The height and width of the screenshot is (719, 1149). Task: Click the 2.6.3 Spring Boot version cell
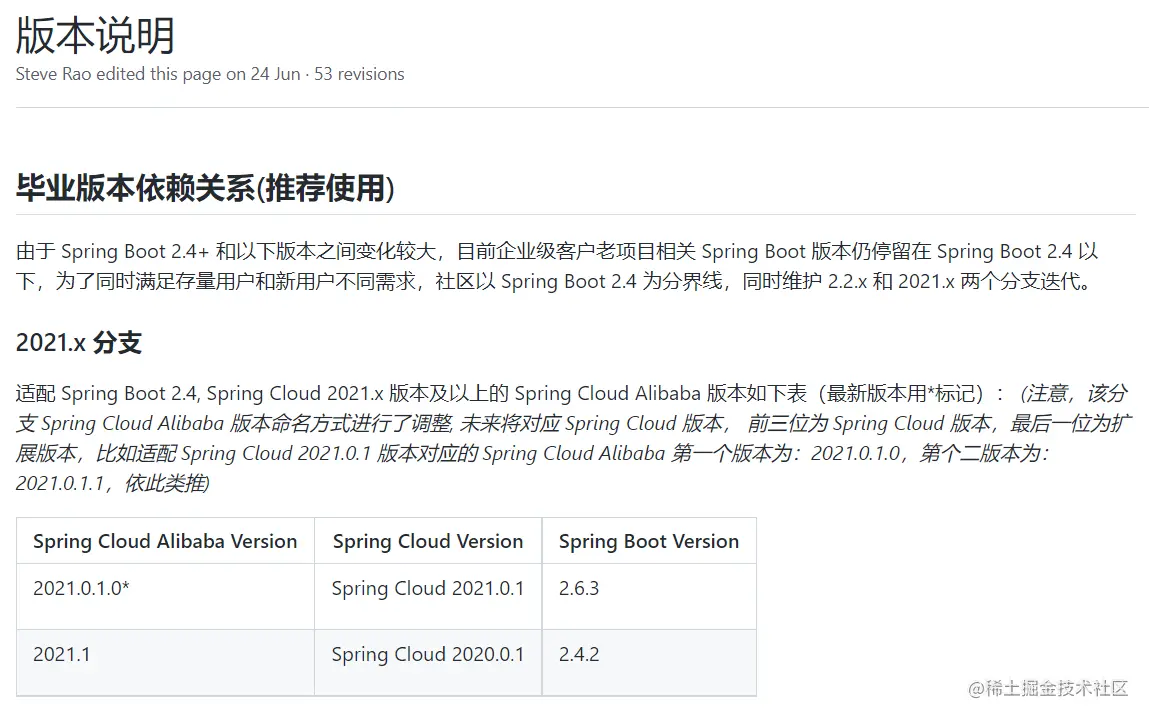point(579,588)
